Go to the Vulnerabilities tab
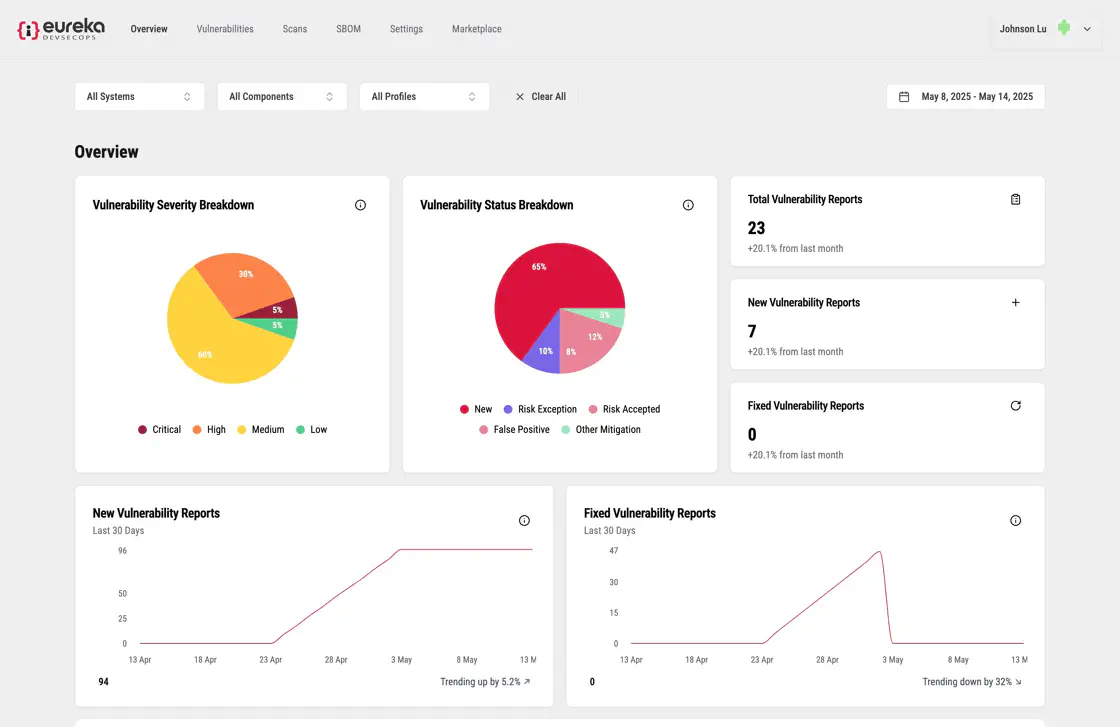The height and width of the screenshot is (727, 1120). tap(225, 29)
